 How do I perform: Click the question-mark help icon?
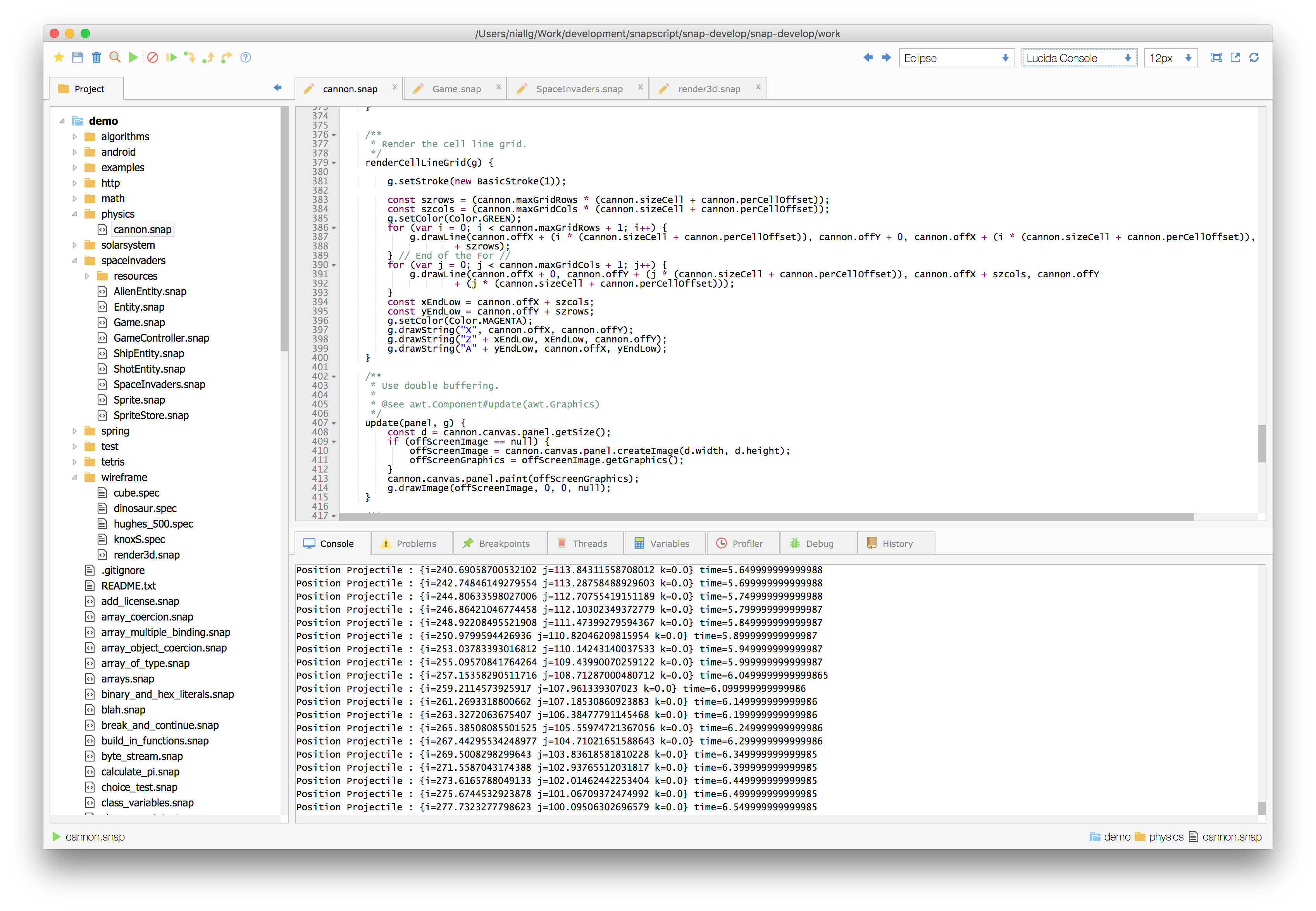tap(246, 58)
